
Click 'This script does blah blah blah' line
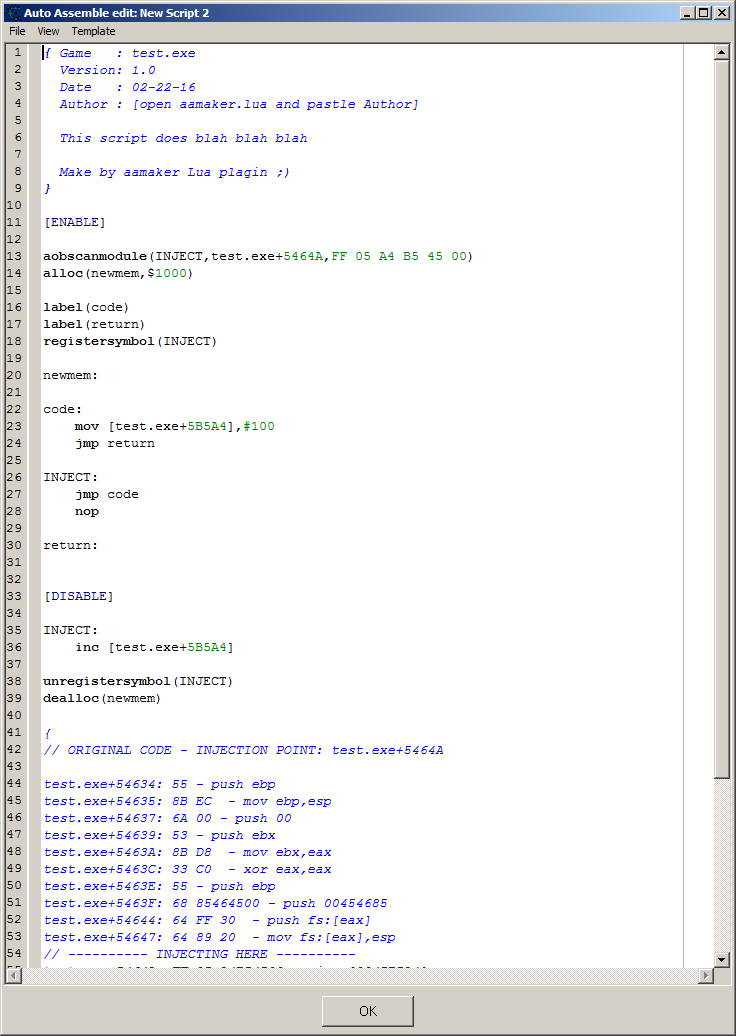tap(183, 138)
